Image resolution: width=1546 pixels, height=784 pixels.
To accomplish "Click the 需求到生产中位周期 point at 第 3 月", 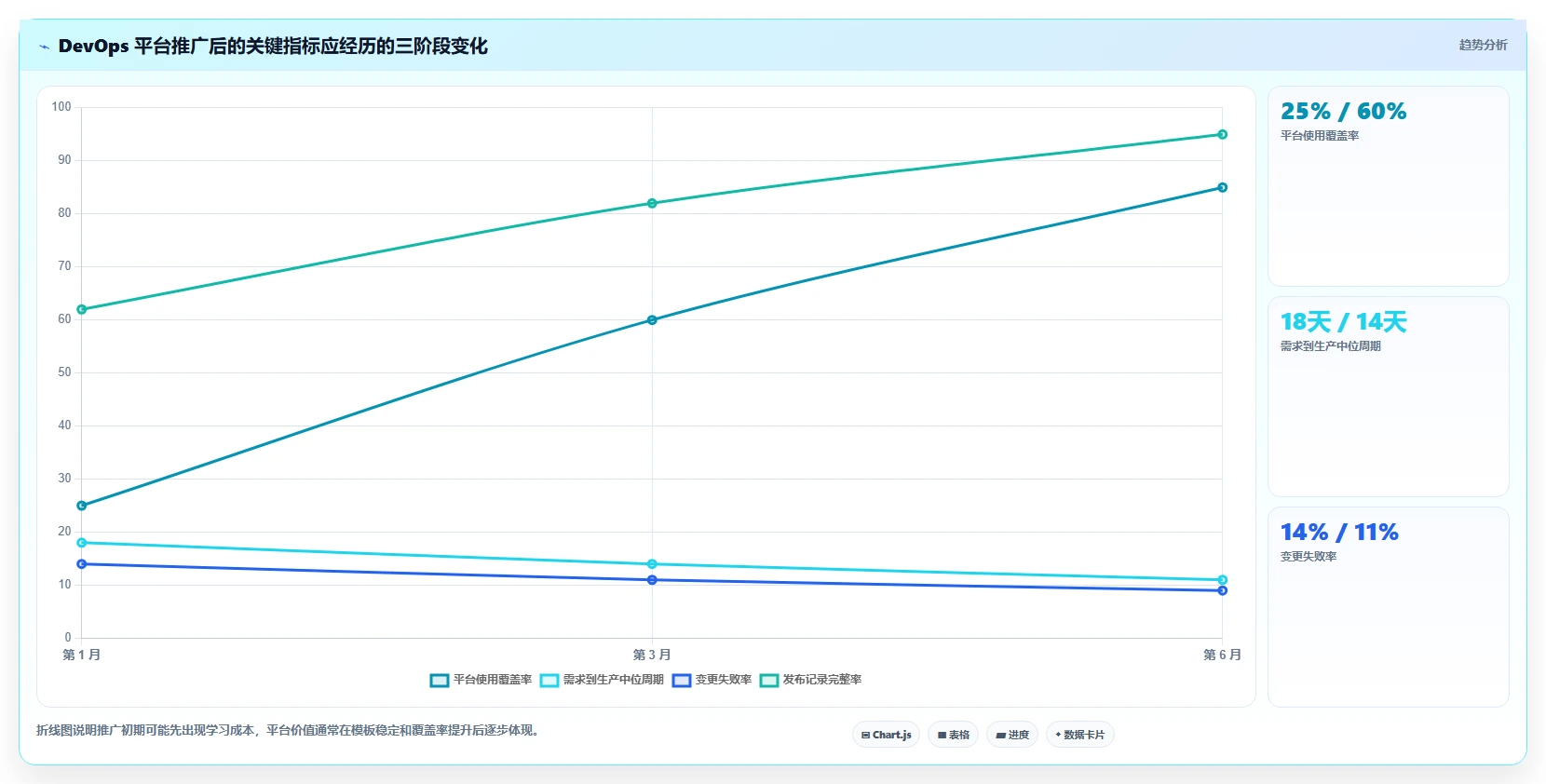I will [x=652, y=564].
